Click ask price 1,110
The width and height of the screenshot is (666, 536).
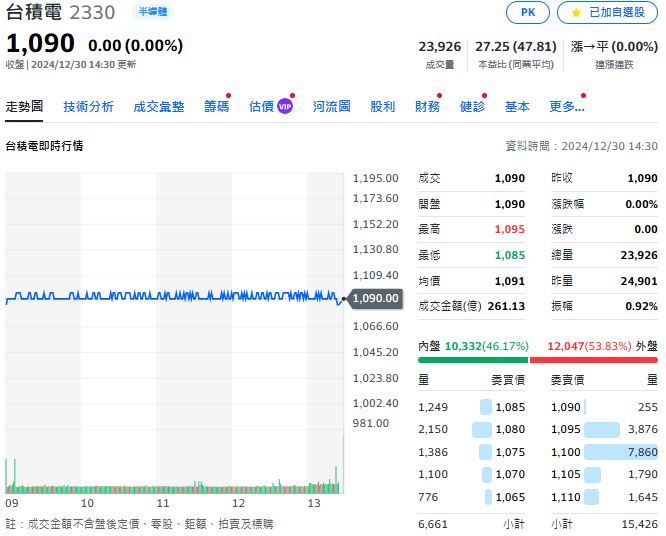(565, 497)
